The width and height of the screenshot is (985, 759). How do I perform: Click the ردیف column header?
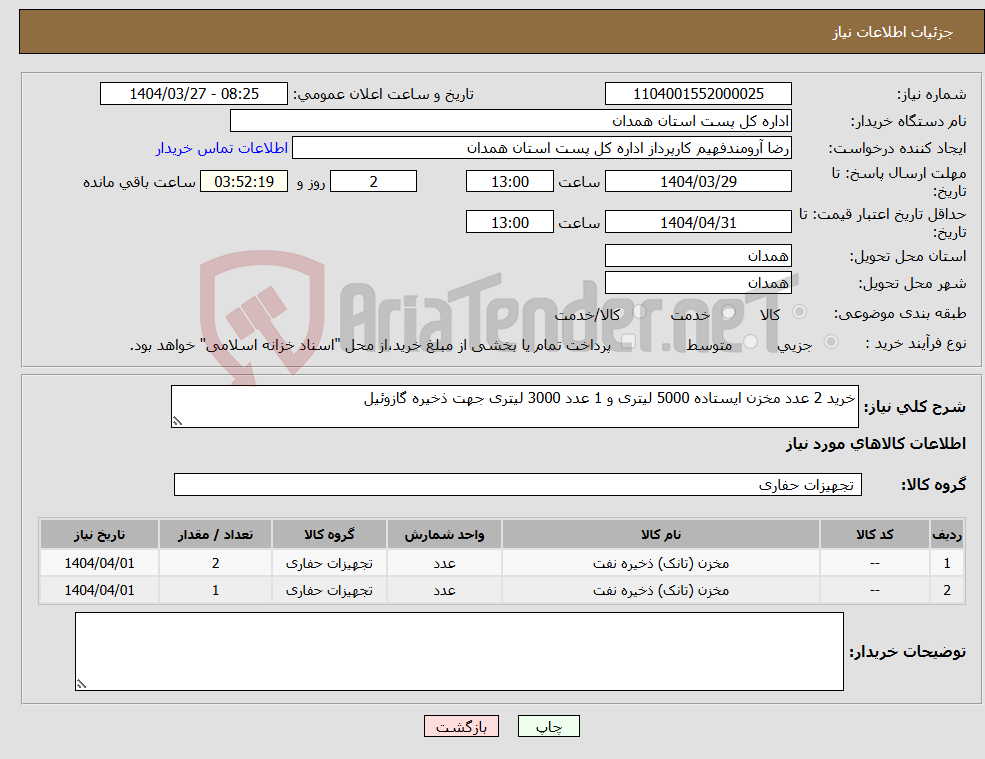[x=947, y=535]
